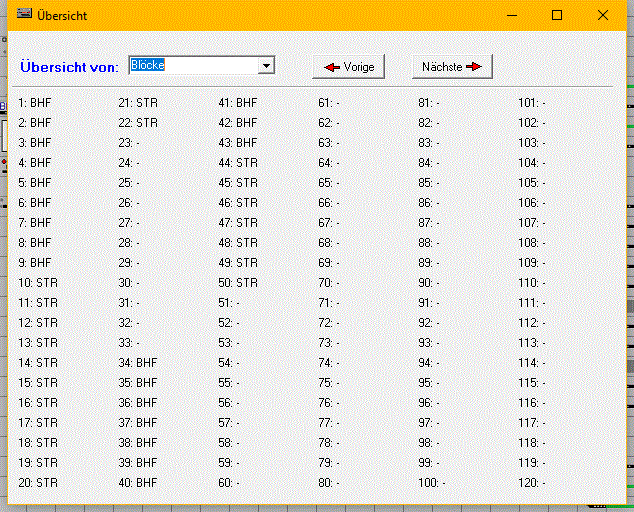
Task: Select entry "60: -"
Action: tap(229, 483)
